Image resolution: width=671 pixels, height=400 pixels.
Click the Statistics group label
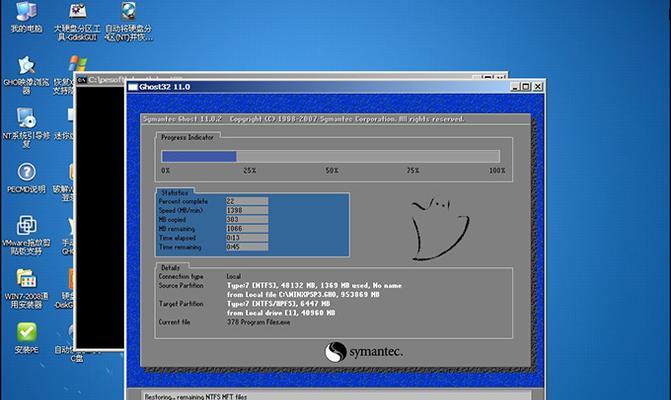pos(175,193)
